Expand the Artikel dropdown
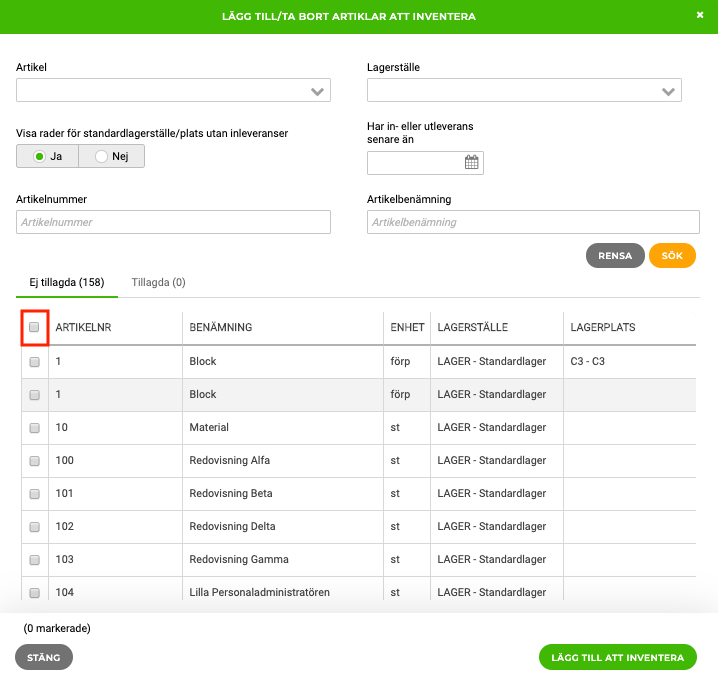 (x=317, y=91)
